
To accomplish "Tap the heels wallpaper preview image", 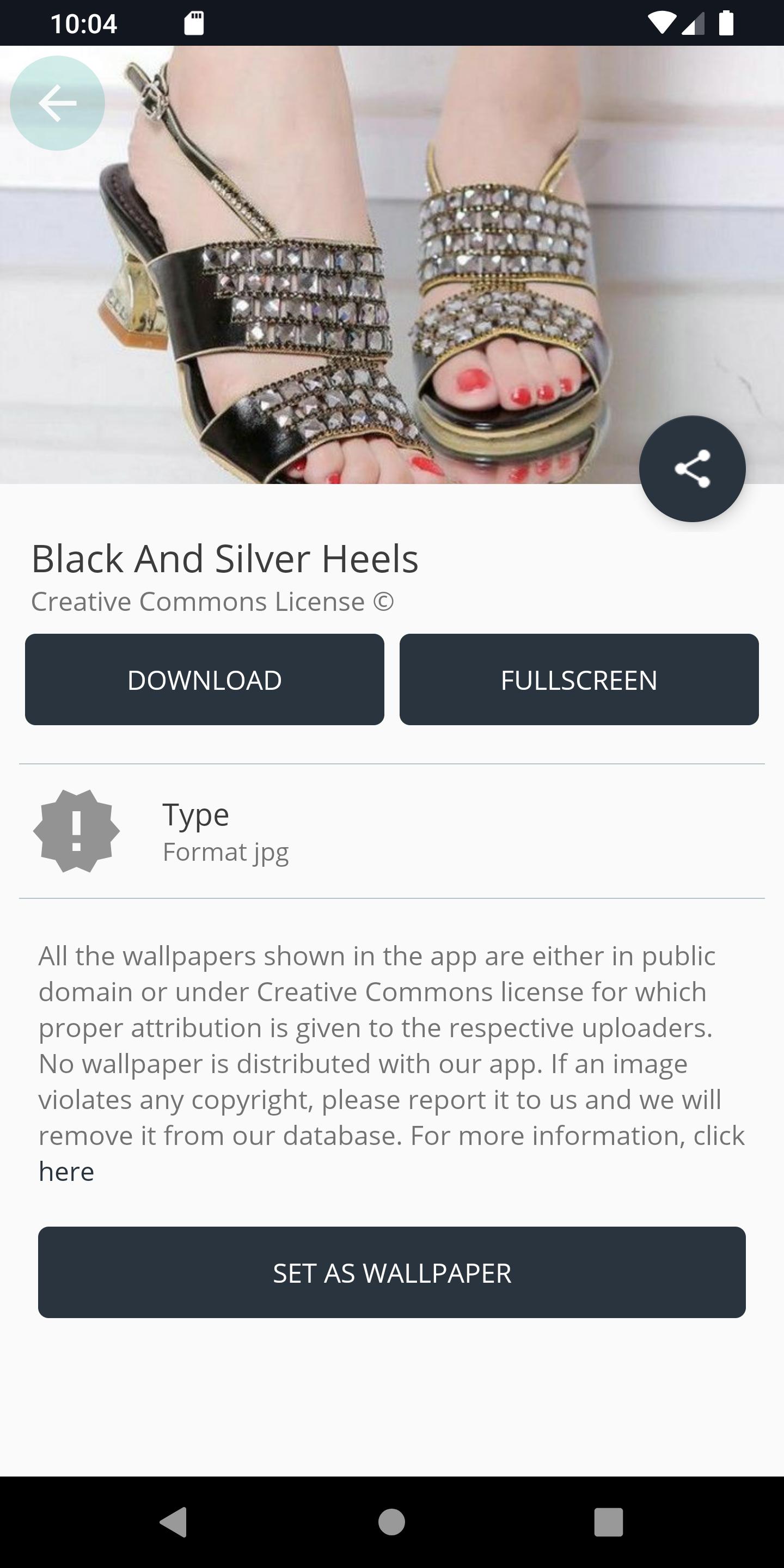I will tap(391, 265).
